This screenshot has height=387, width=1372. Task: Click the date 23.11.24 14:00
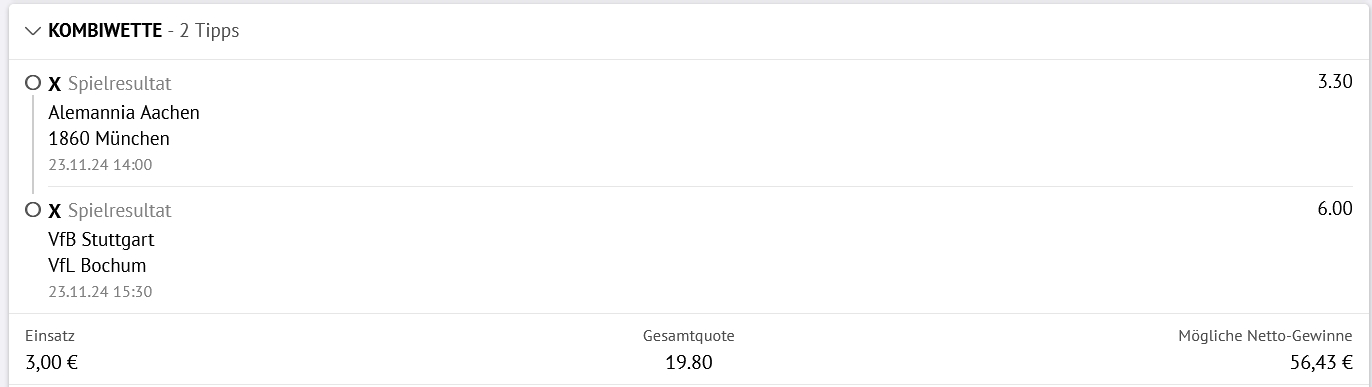pyautogui.click(x=100, y=164)
